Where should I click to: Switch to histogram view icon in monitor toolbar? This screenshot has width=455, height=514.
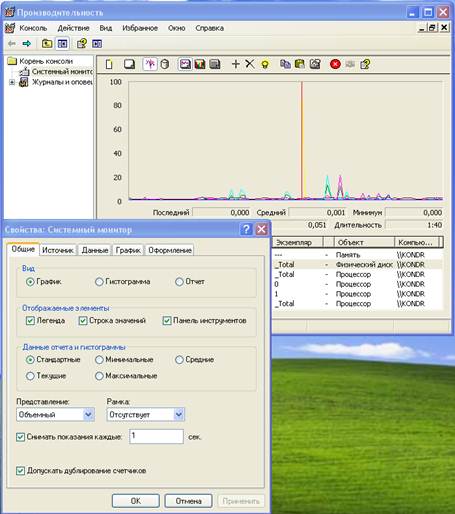pyautogui.click(x=200, y=64)
